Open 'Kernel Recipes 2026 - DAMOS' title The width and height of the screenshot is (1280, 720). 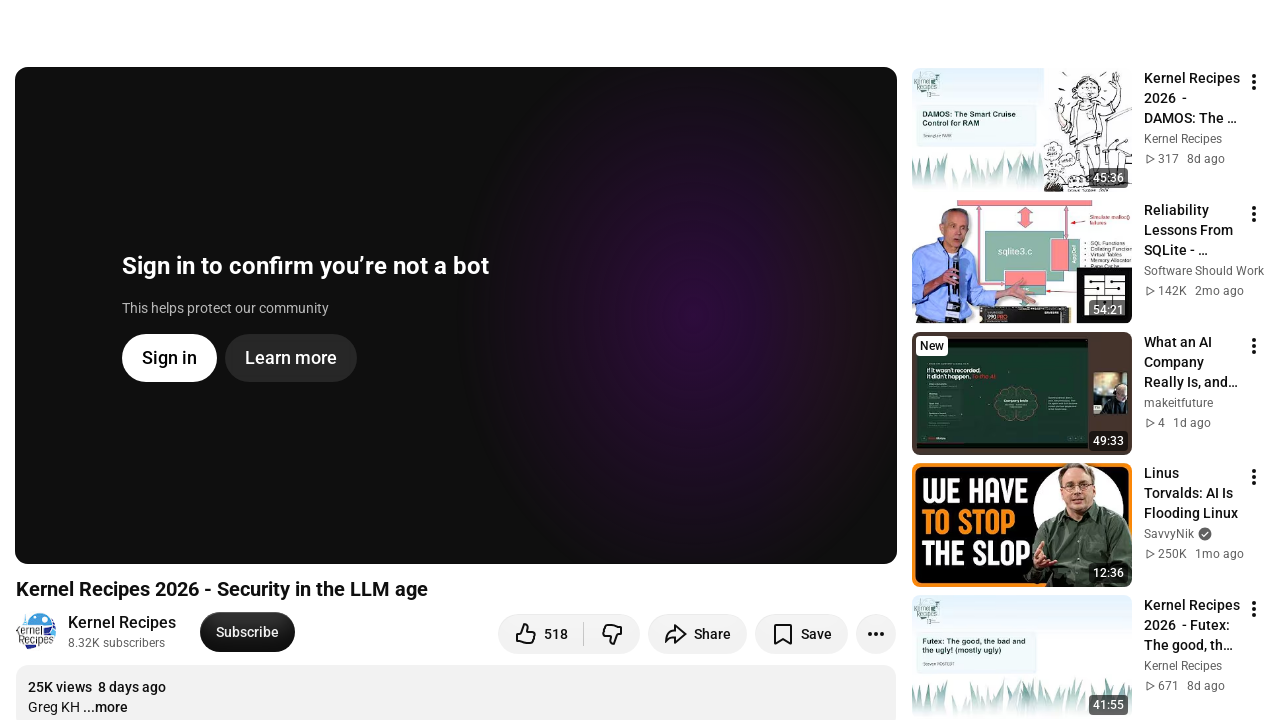(x=1191, y=98)
